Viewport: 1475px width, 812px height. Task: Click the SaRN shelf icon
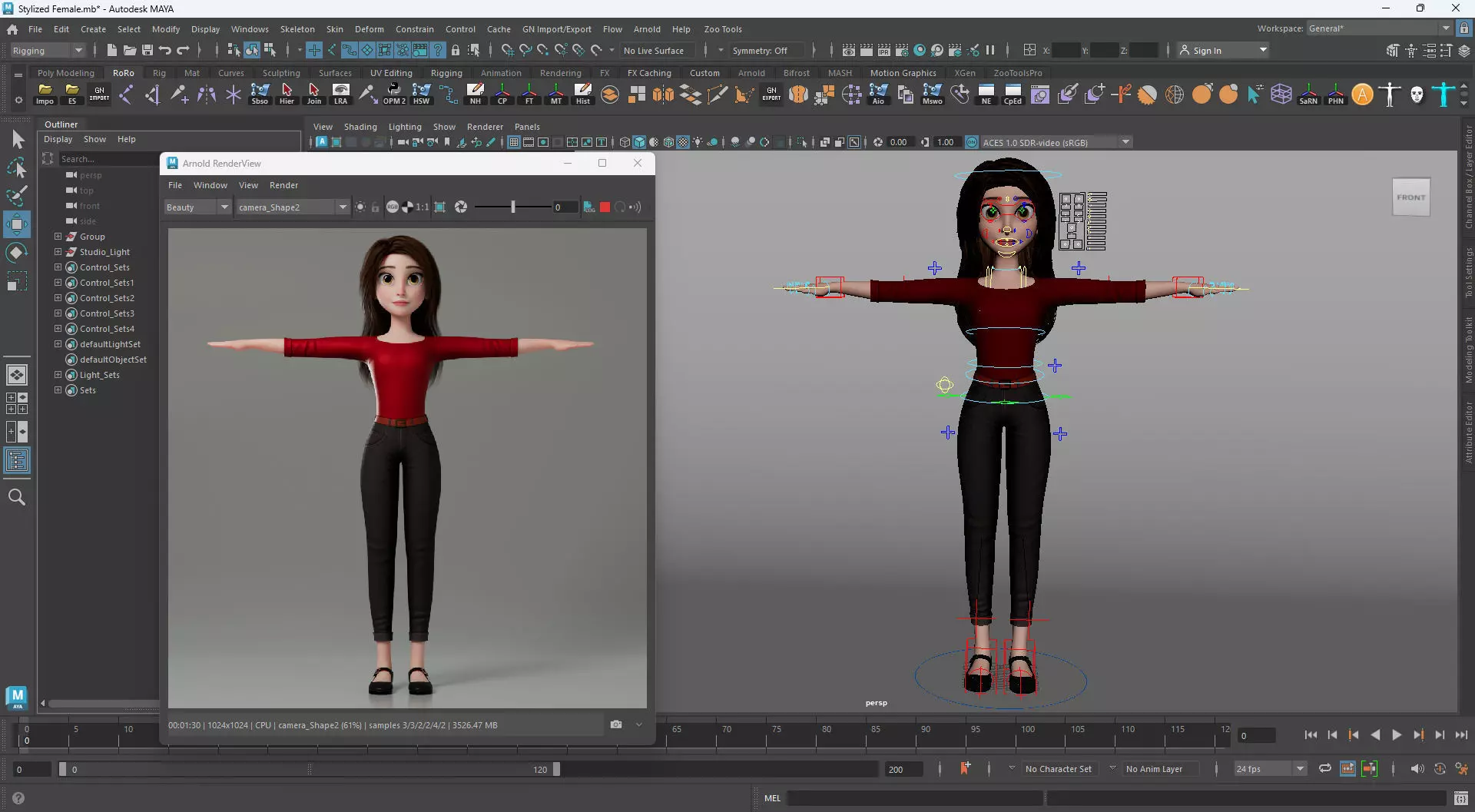tap(1308, 94)
